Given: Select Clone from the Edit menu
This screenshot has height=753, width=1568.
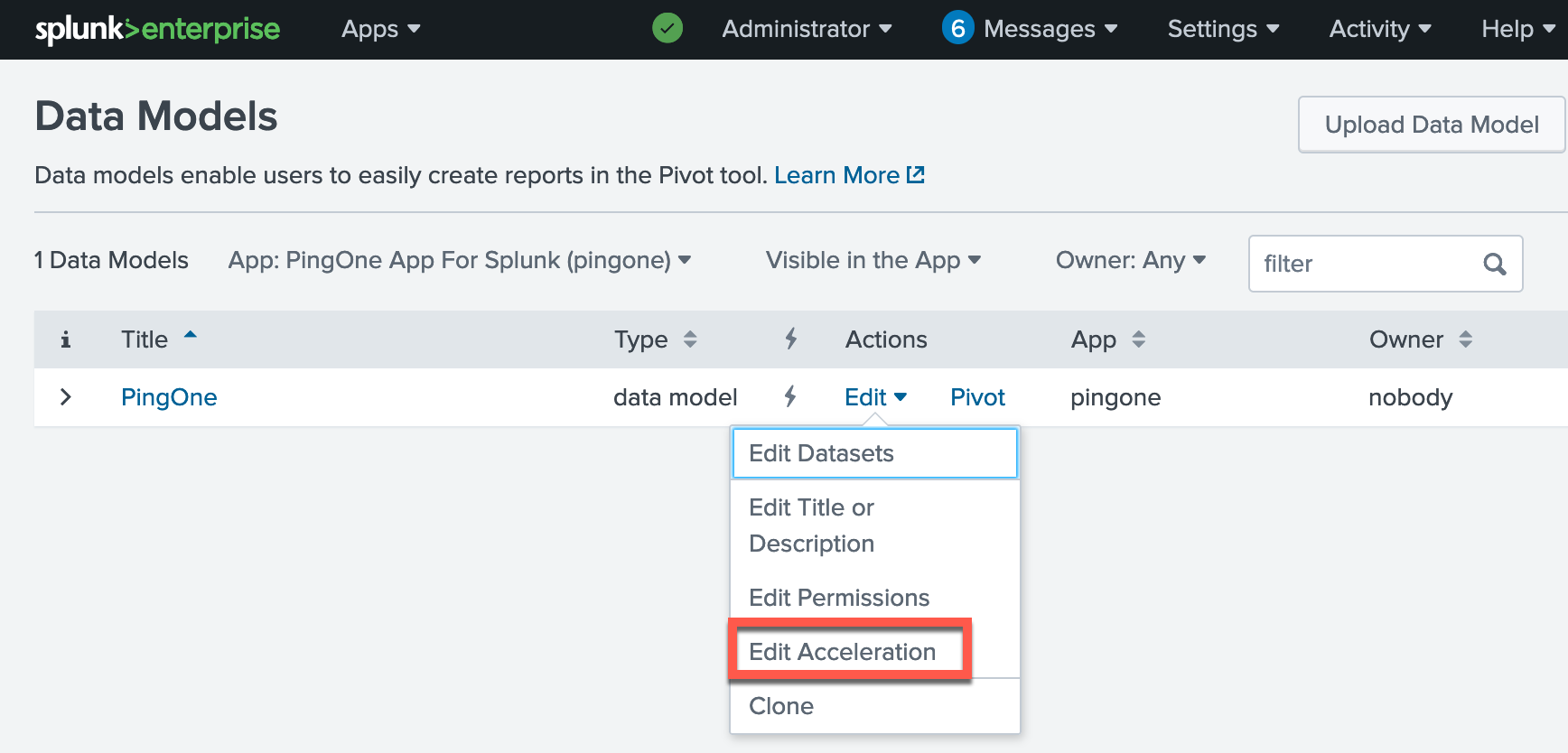Looking at the screenshot, I should point(875,706).
